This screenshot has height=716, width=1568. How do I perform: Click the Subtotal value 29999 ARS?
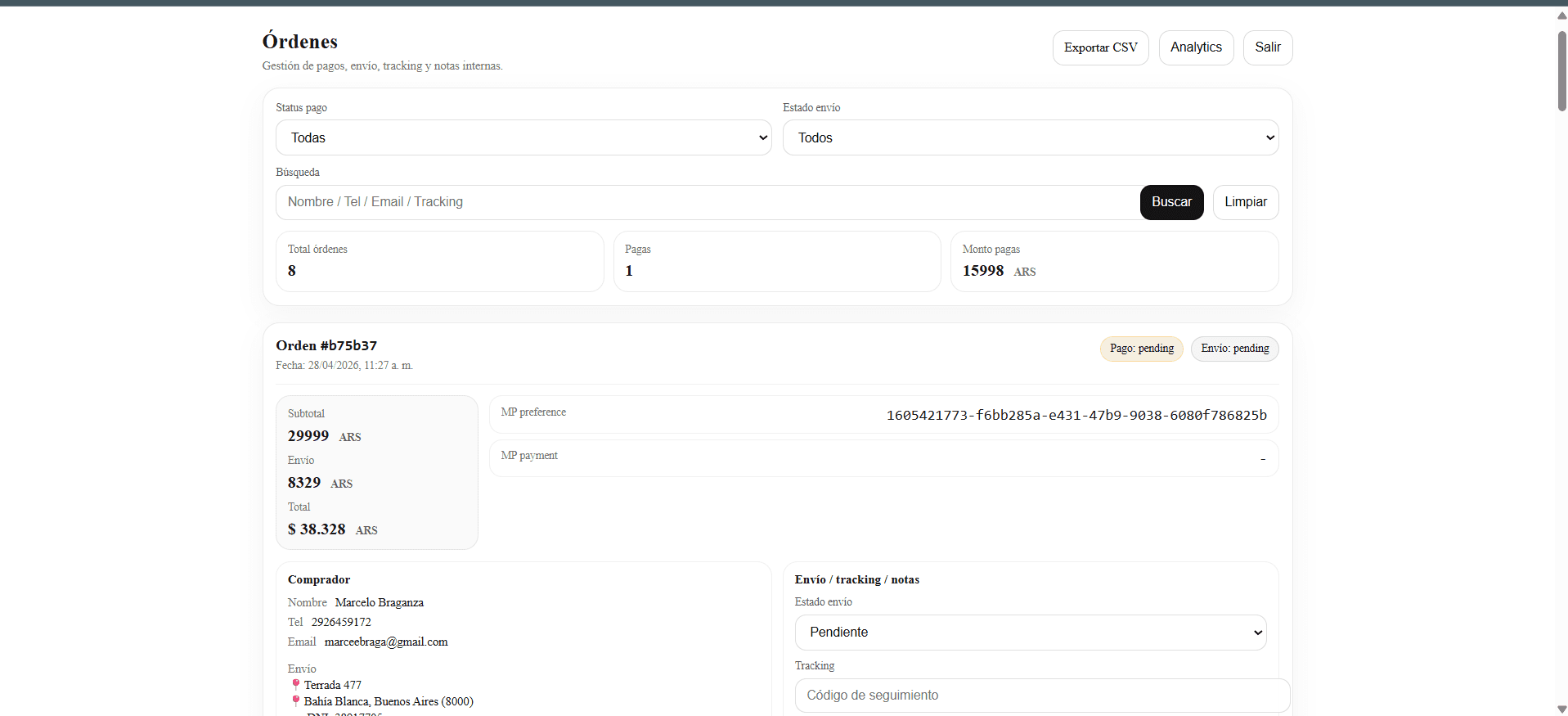pyautogui.click(x=324, y=436)
